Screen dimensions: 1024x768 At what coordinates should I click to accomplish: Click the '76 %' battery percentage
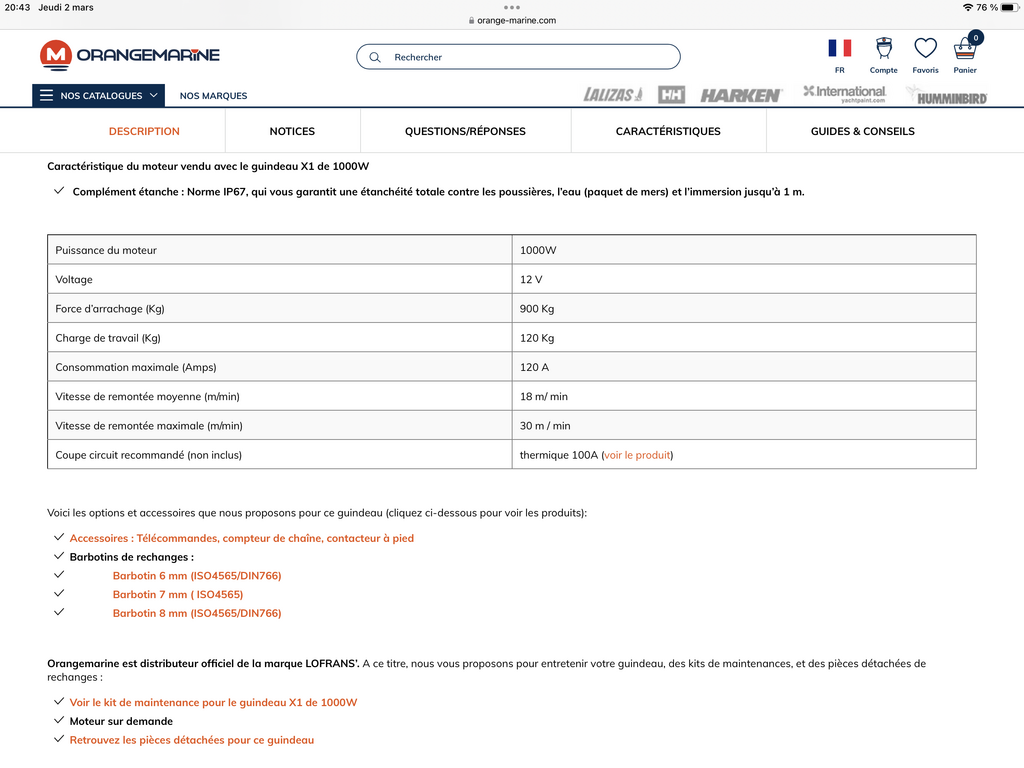987,7
